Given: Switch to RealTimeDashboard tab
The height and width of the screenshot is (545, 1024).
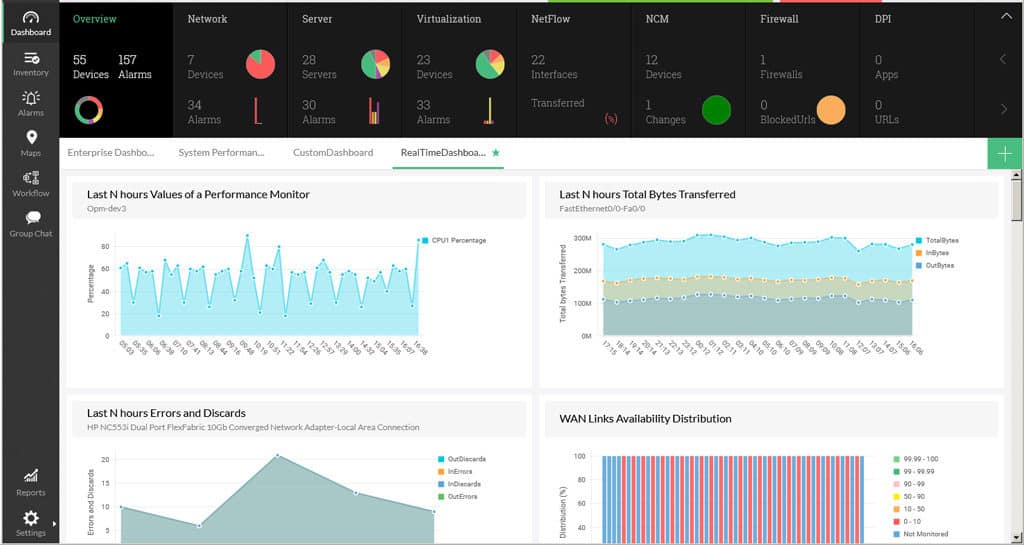Looking at the screenshot, I should click(443, 153).
